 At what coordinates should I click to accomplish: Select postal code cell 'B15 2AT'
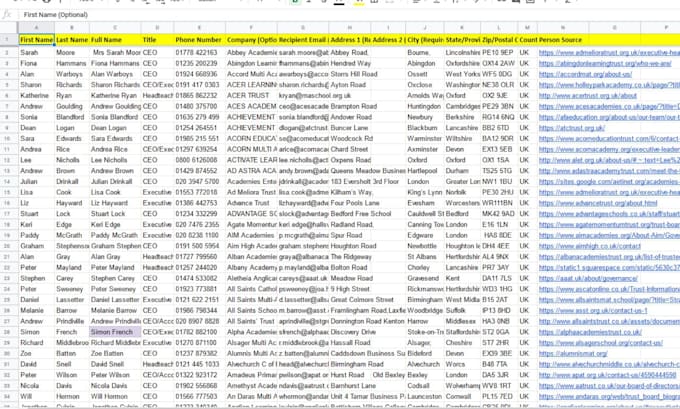click(x=499, y=300)
